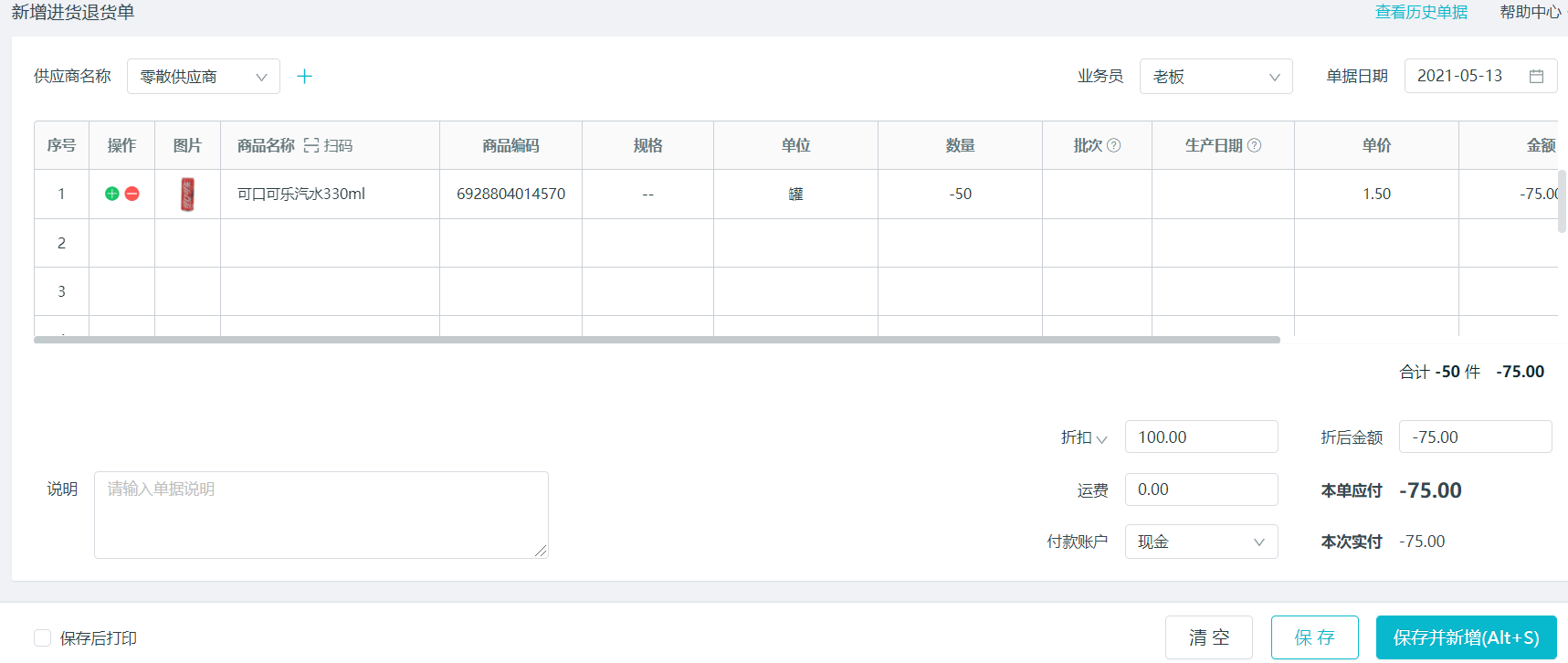The image size is (1568, 663).
Task: Expand the 折扣 type chevron
Action: tap(1101, 439)
